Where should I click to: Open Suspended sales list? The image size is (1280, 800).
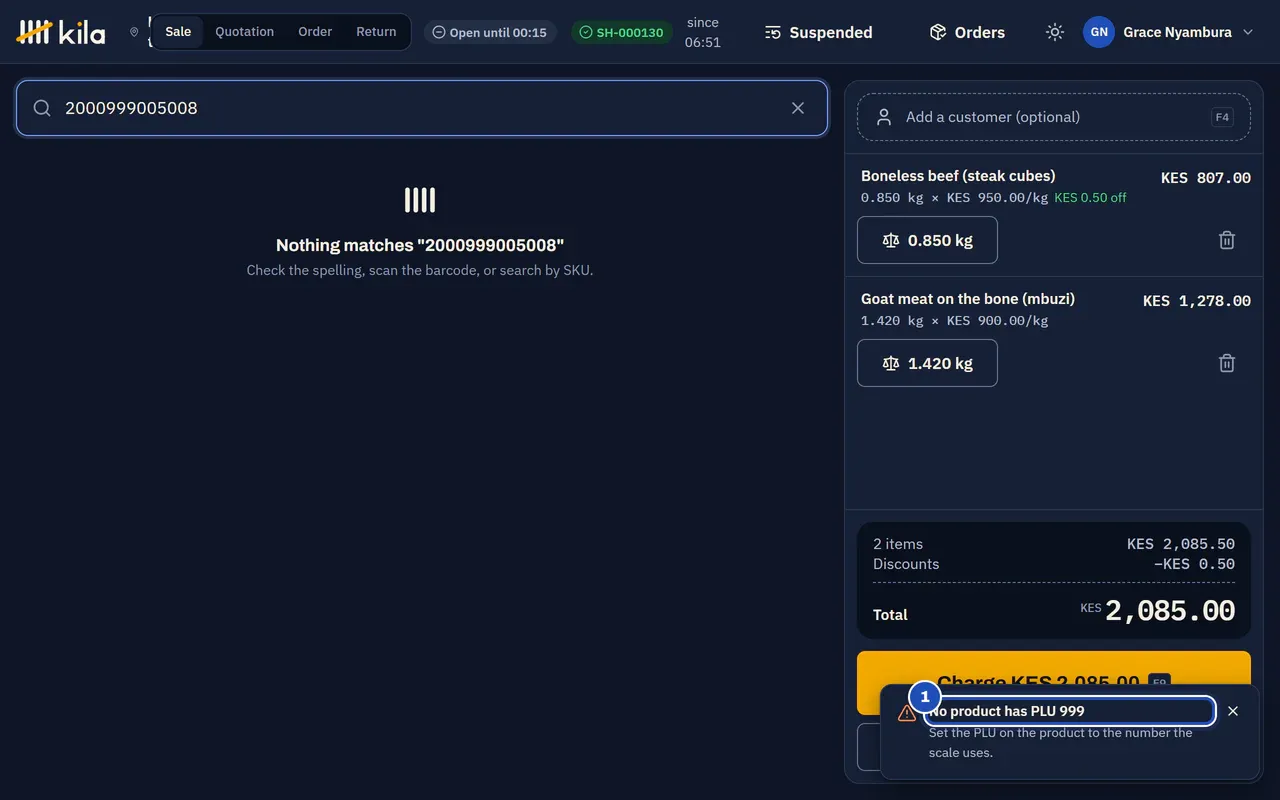[x=819, y=32]
